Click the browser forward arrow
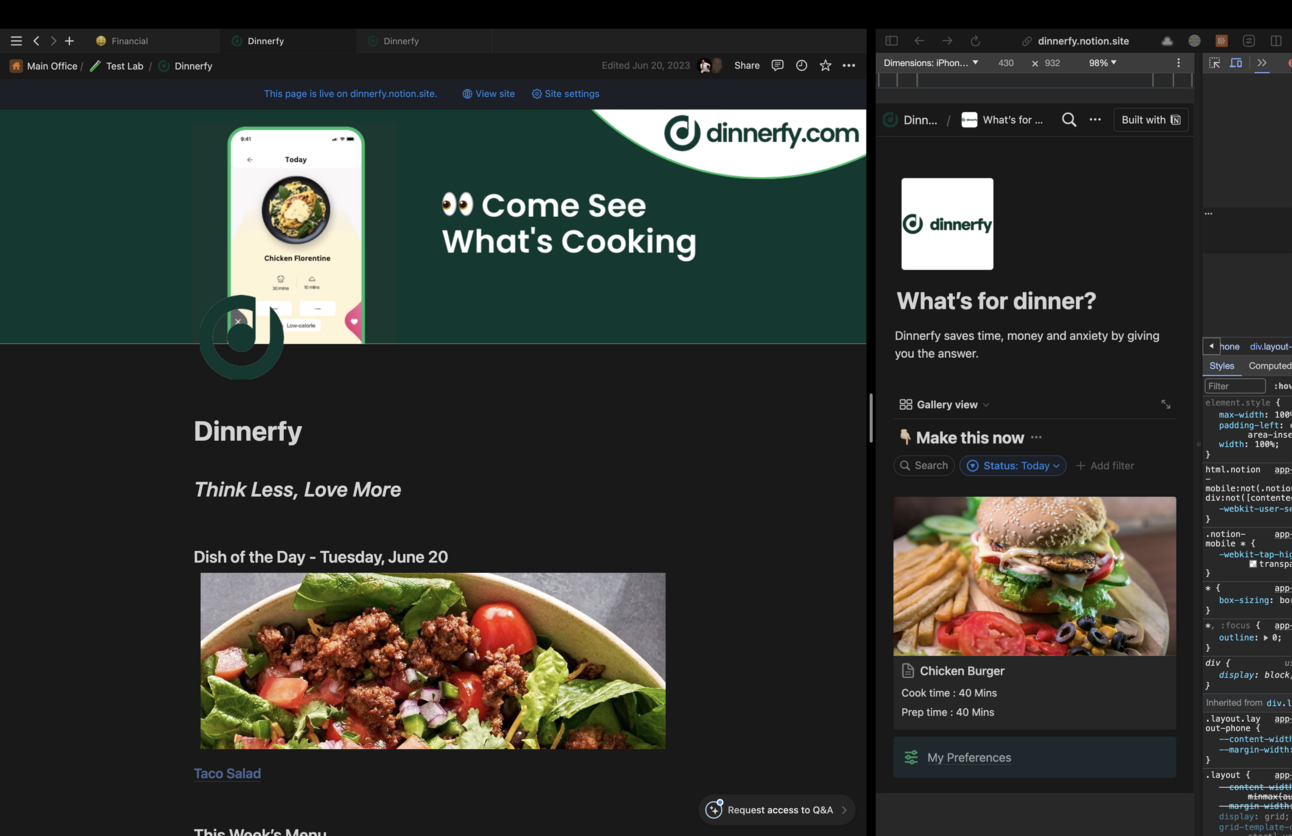 [x=947, y=41]
